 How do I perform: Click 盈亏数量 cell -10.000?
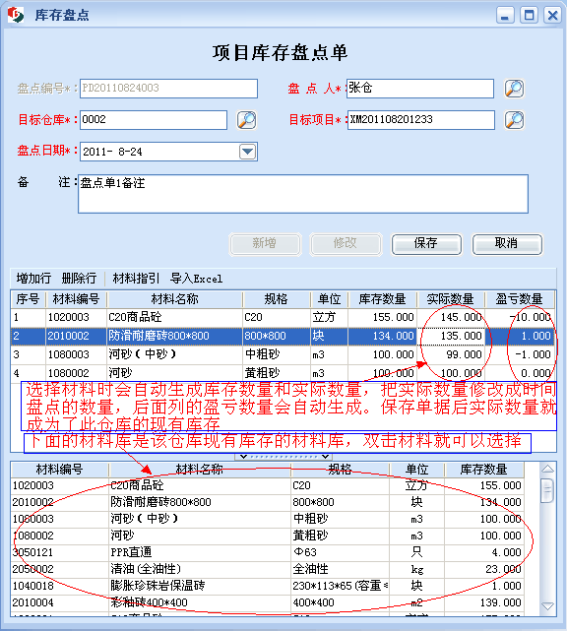(x=519, y=318)
